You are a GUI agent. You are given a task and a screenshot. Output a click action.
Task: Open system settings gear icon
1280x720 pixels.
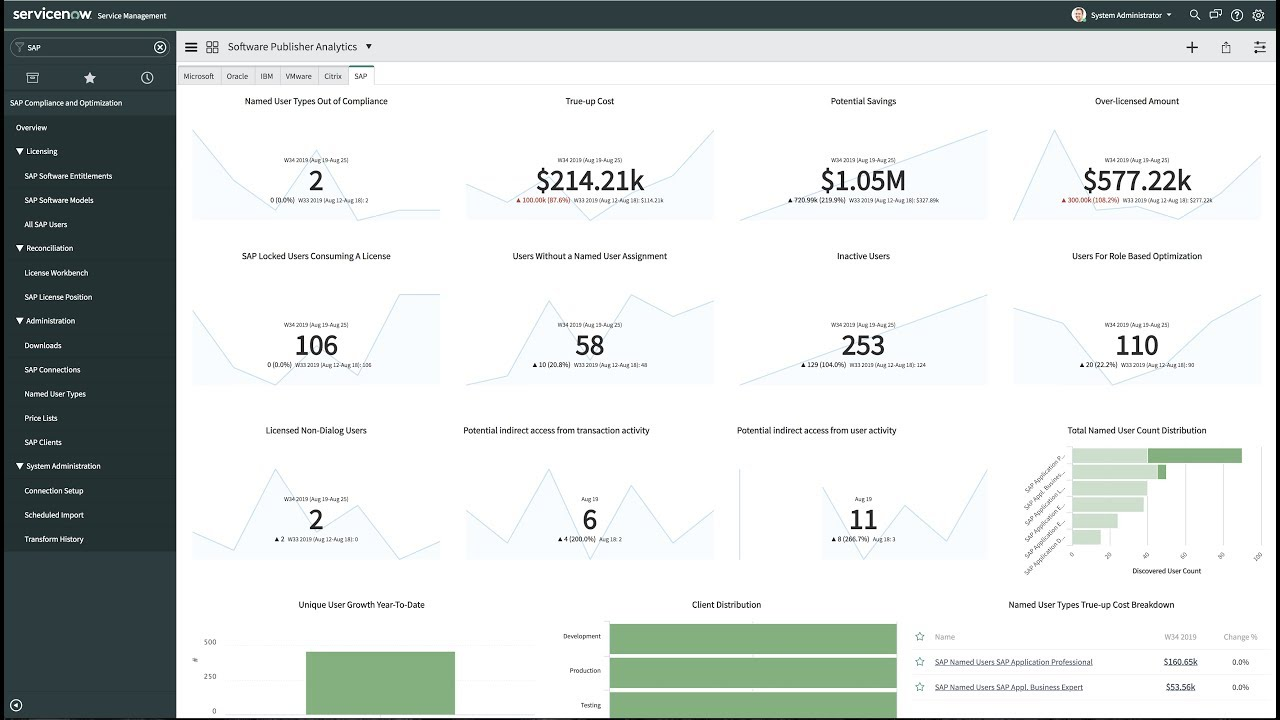pyautogui.click(x=1259, y=15)
